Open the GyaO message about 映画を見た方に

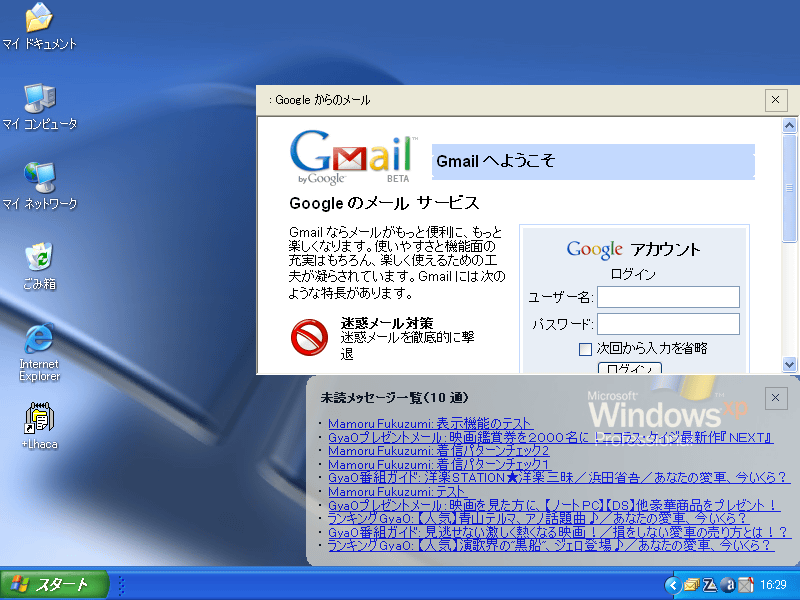click(552, 505)
